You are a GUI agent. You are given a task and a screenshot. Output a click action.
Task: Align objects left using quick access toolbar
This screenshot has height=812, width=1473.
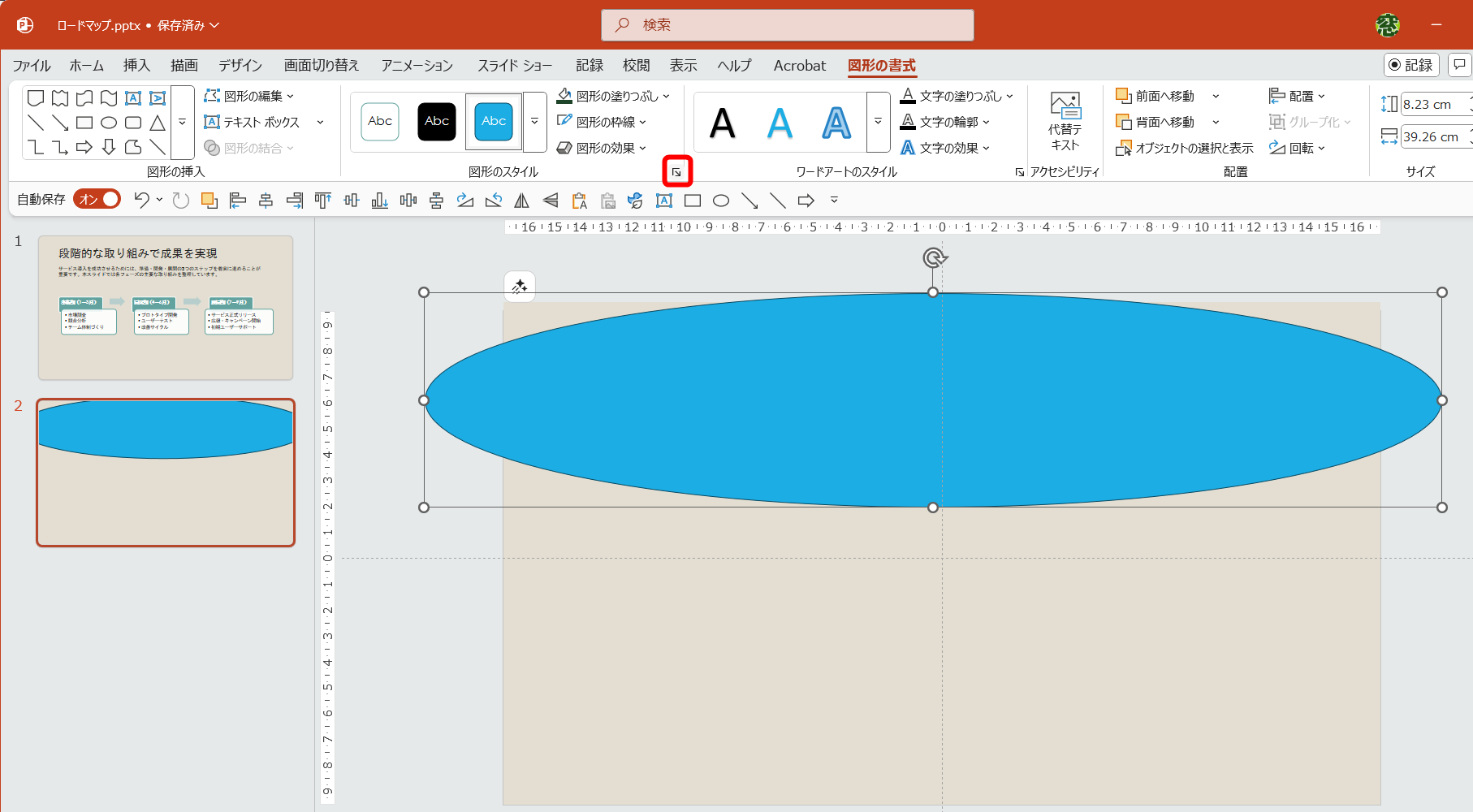(238, 201)
